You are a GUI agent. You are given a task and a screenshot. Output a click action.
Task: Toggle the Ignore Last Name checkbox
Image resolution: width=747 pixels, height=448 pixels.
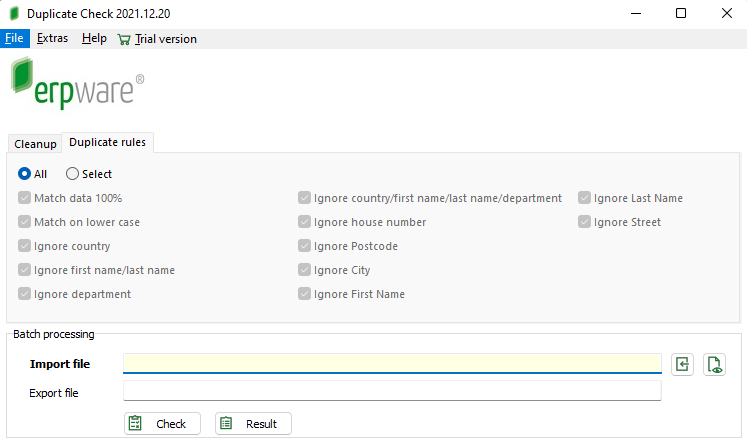(x=585, y=198)
